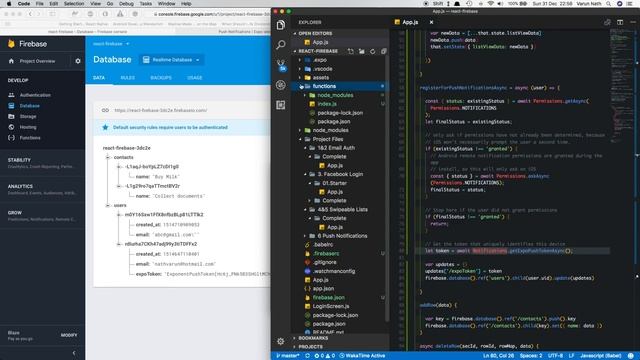640x360 pixels.
Task: Switch to USAGE tab in Firebase Database
Action: click(195, 78)
